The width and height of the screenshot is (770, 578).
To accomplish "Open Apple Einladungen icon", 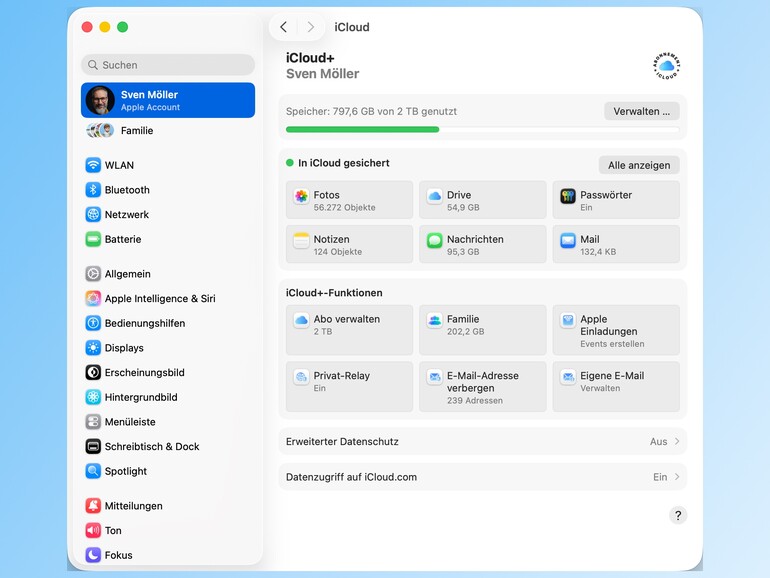I will coord(568,321).
